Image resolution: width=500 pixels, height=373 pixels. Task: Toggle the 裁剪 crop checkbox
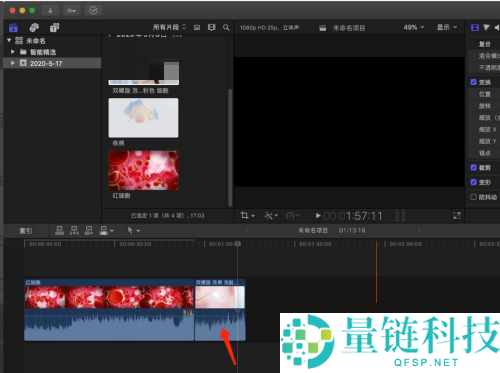[473, 167]
